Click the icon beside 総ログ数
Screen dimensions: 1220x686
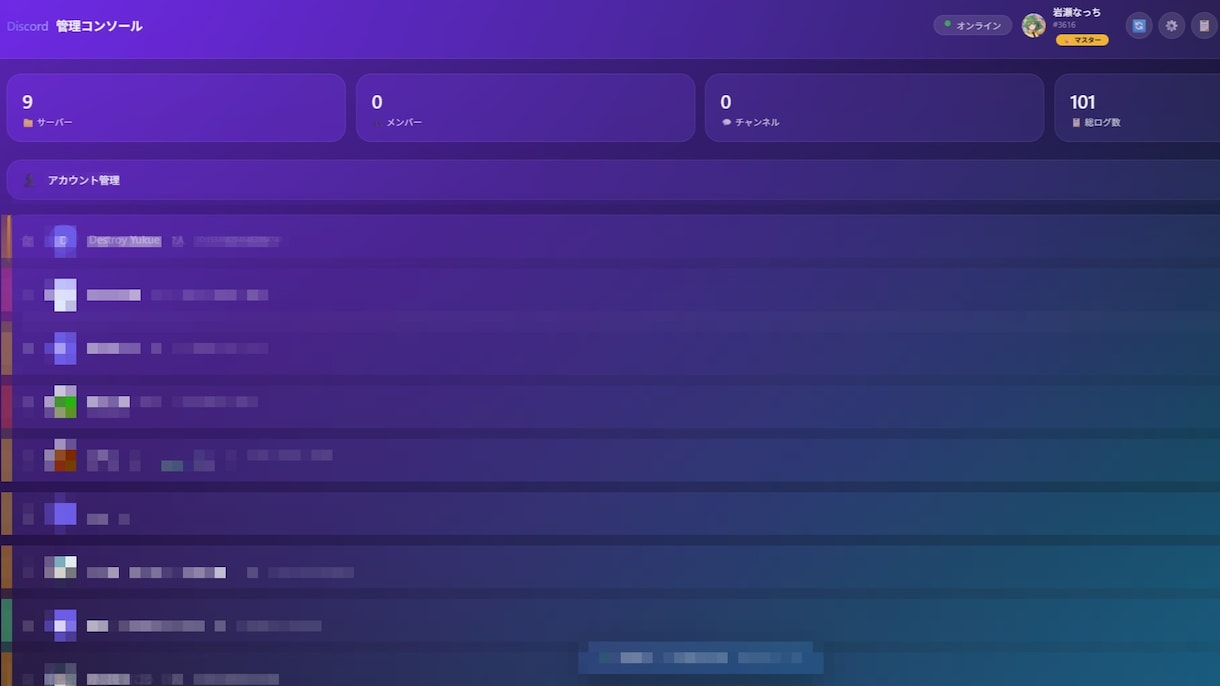pos(1076,123)
